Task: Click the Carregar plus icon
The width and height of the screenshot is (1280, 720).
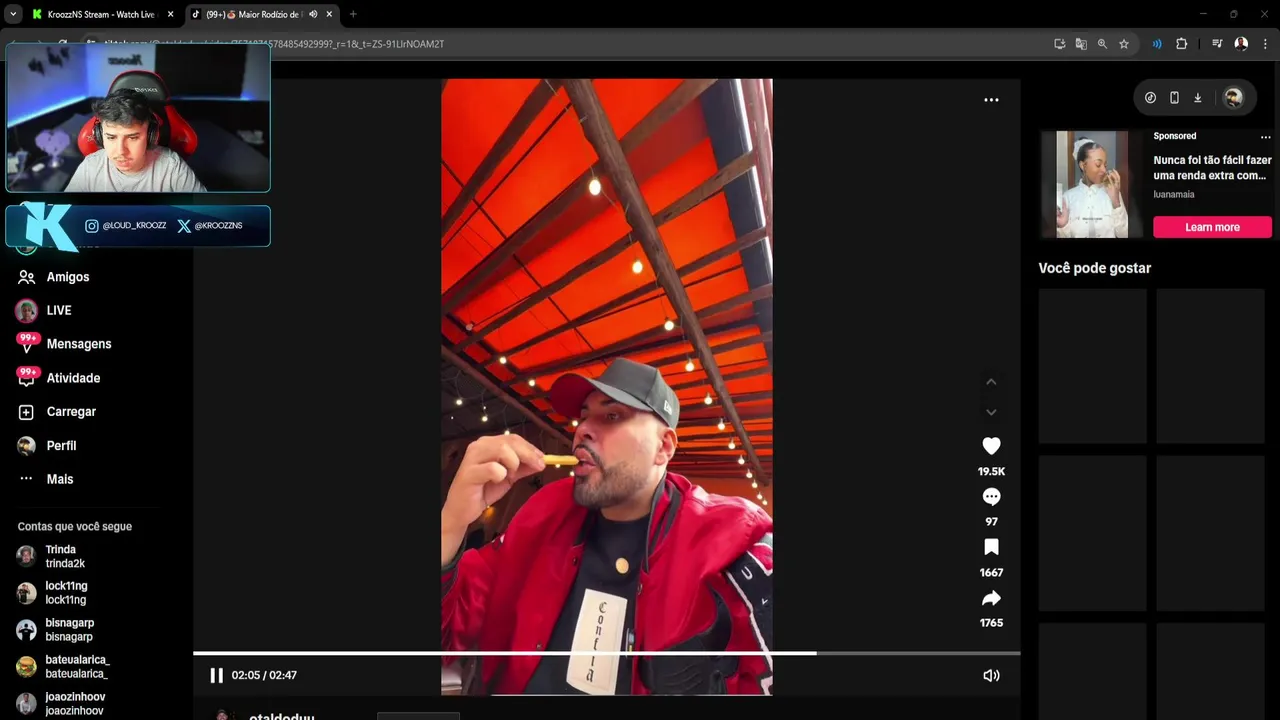Action: 27,412
